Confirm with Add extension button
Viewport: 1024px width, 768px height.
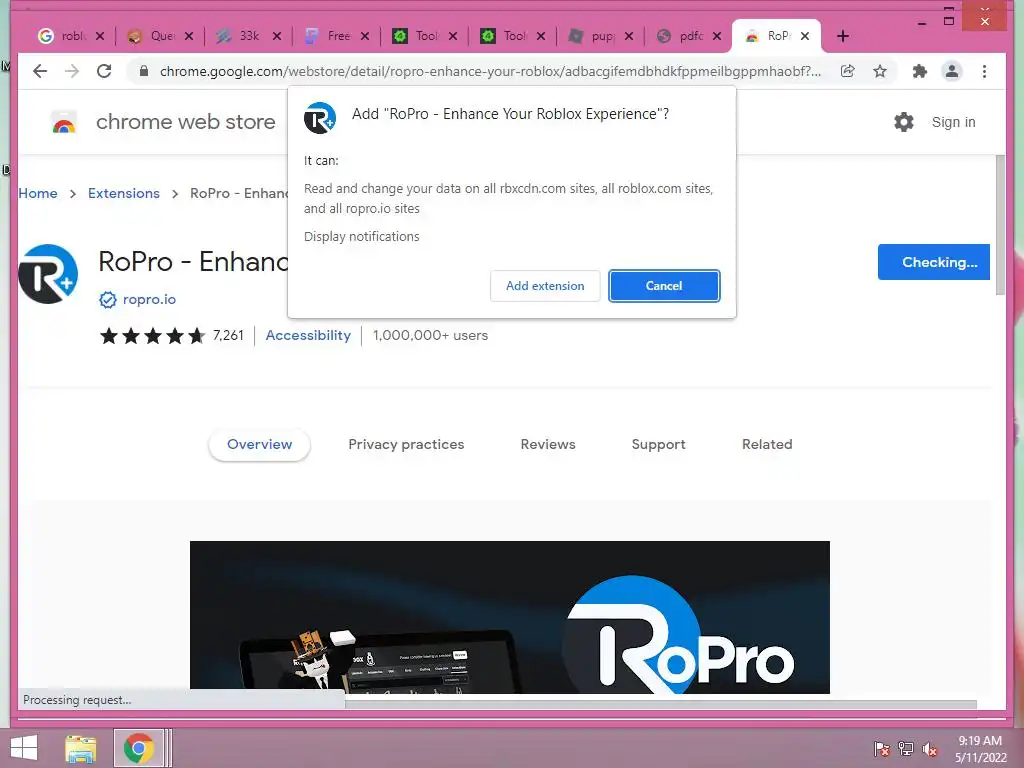(x=545, y=286)
